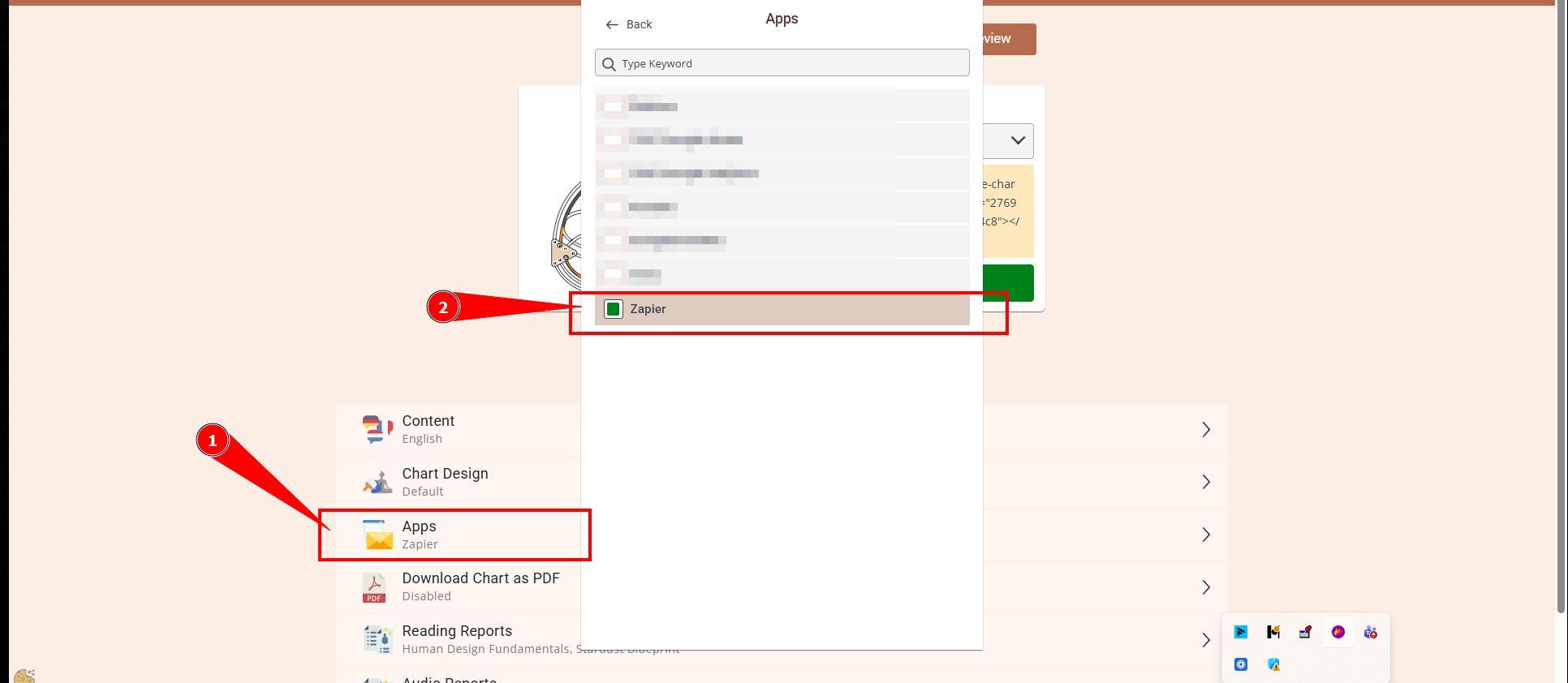Toggle the first blurred app checkbox
The width and height of the screenshot is (1568, 683).
point(613,106)
